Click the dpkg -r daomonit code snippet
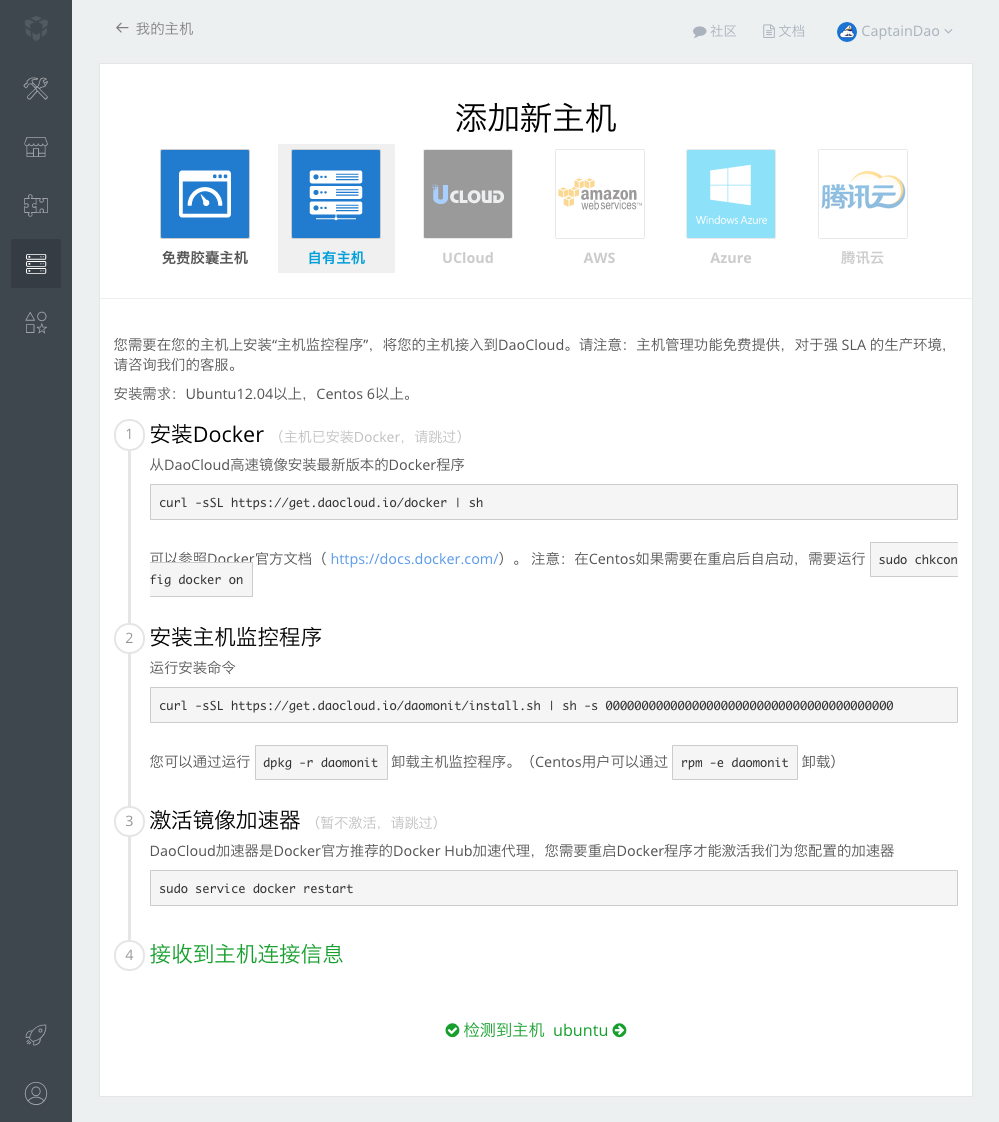Screen dimensions: 999x1122 321,763
